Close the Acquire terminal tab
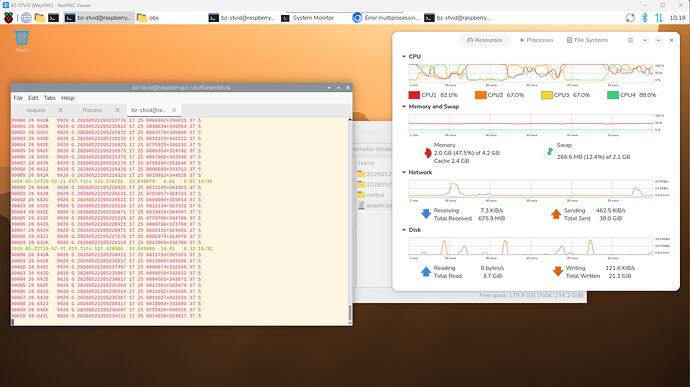The width and height of the screenshot is (690, 387). (x=61, y=110)
